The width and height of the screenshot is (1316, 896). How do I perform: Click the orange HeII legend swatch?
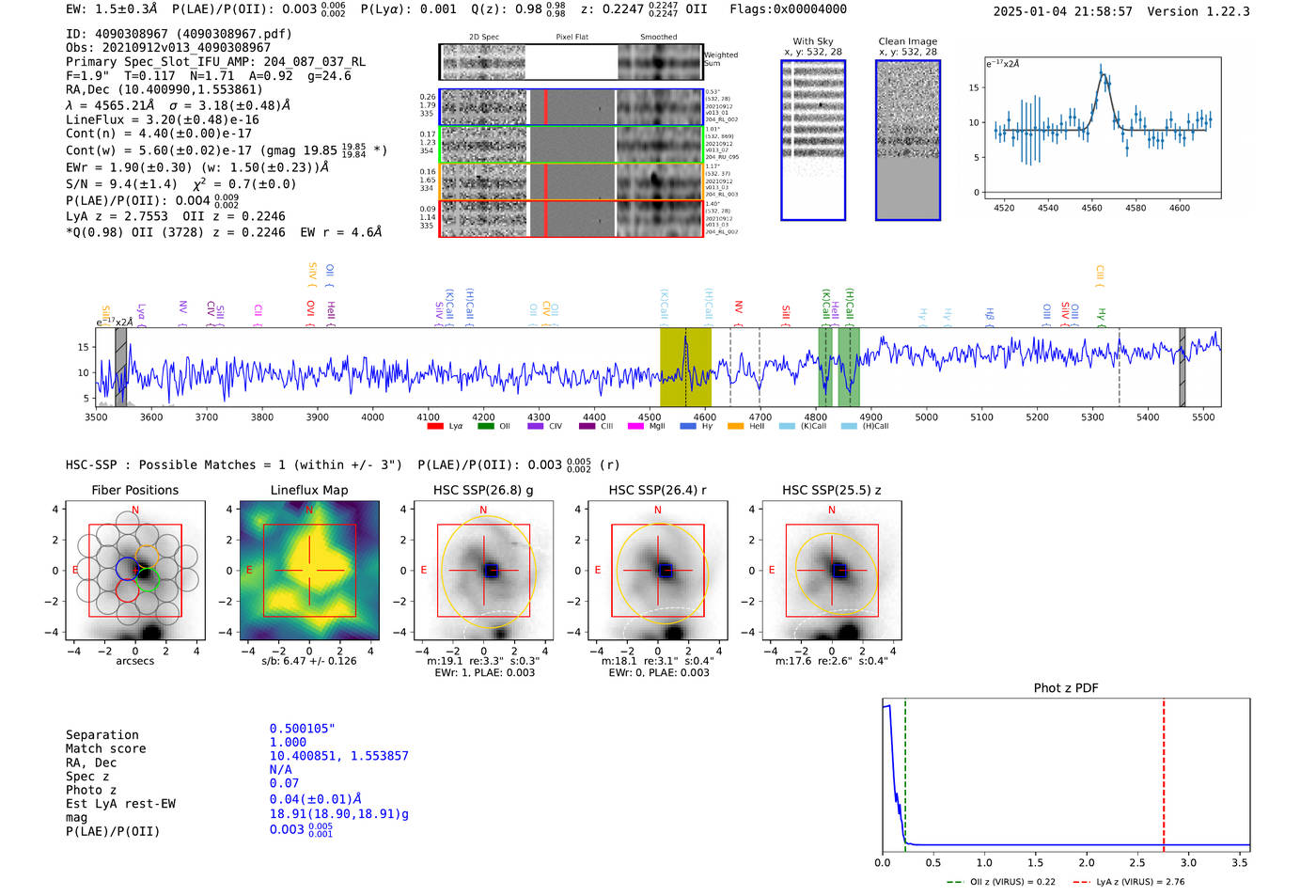pyautogui.click(x=736, y=426)
